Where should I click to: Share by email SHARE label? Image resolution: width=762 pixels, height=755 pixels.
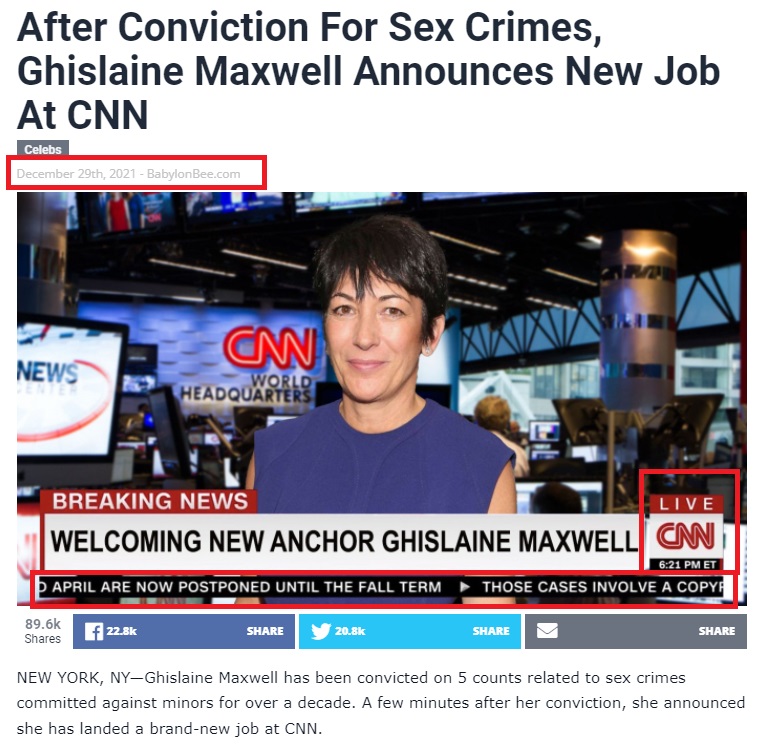717,631
